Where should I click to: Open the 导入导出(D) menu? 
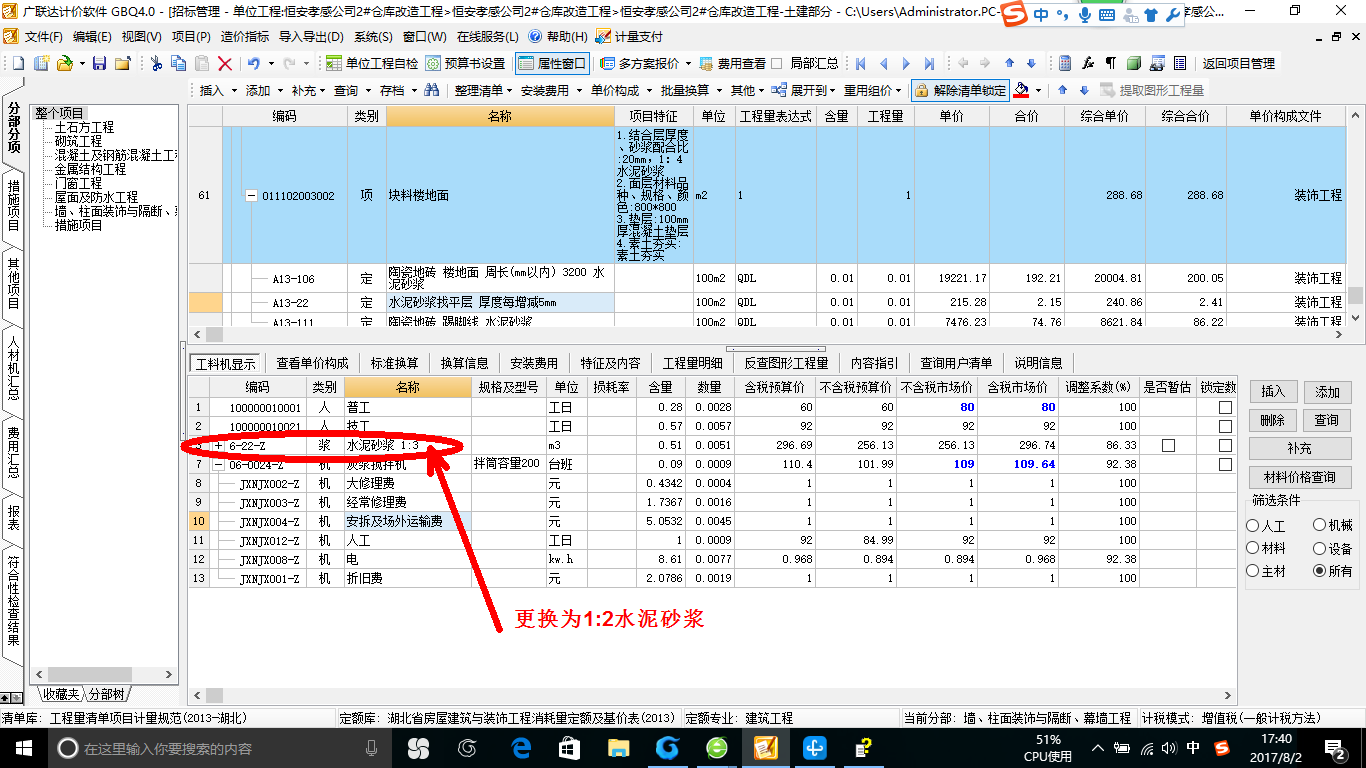[x=310, y=37]
